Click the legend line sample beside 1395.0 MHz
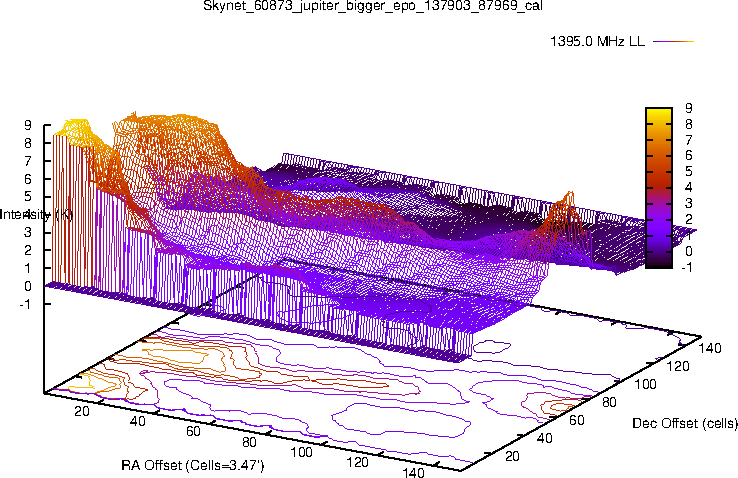Image resolution: width=738 pixels, height=478 pixels. 674,41
